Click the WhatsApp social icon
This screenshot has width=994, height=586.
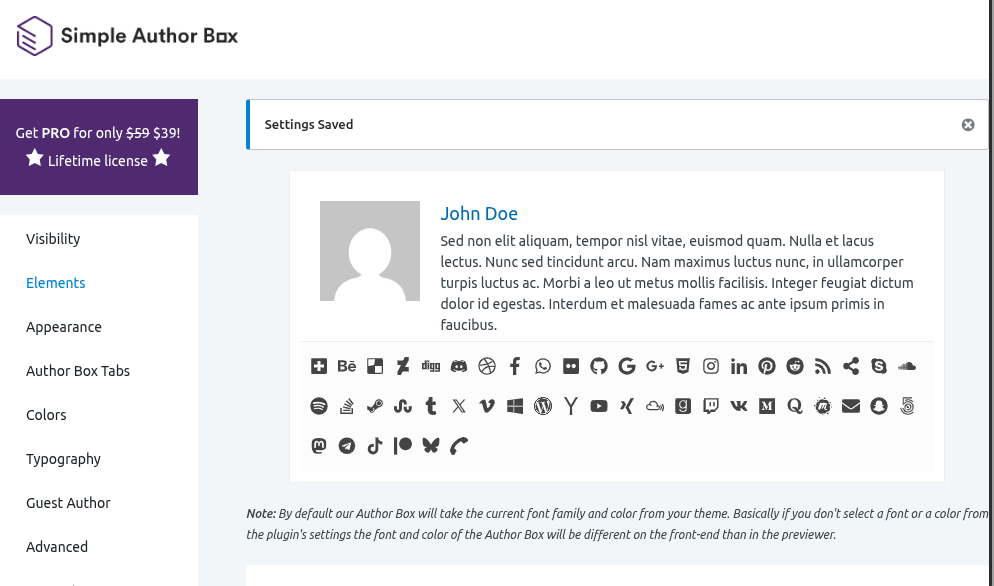pyautogui.click(x=543, y=366)
